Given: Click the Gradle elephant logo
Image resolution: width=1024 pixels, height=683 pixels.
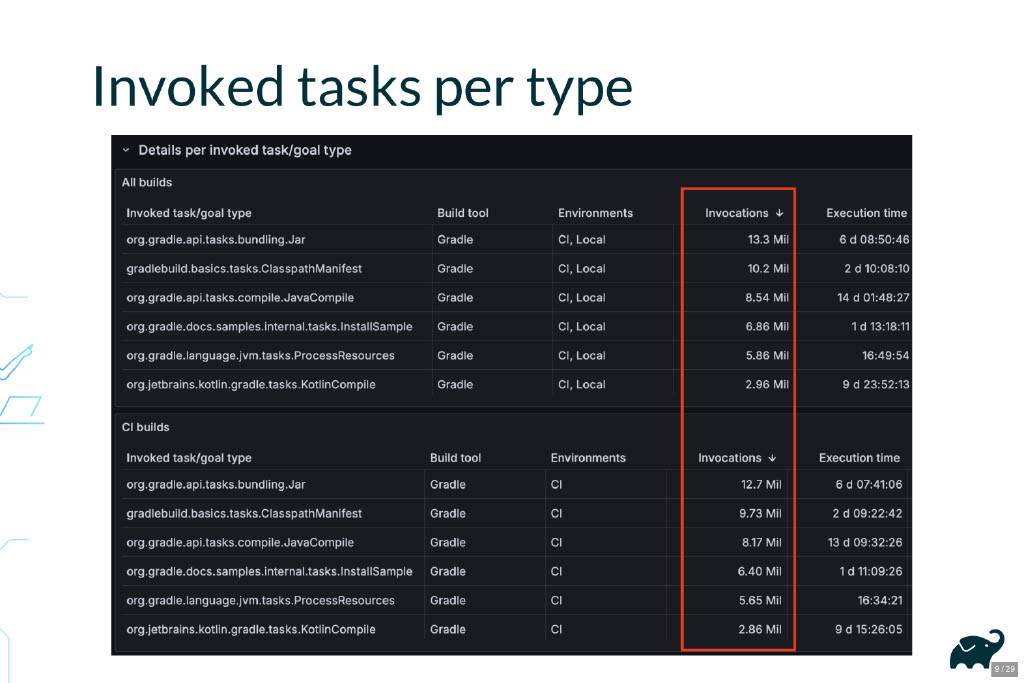Looking at the screenshot, I should tap(977, 650).
